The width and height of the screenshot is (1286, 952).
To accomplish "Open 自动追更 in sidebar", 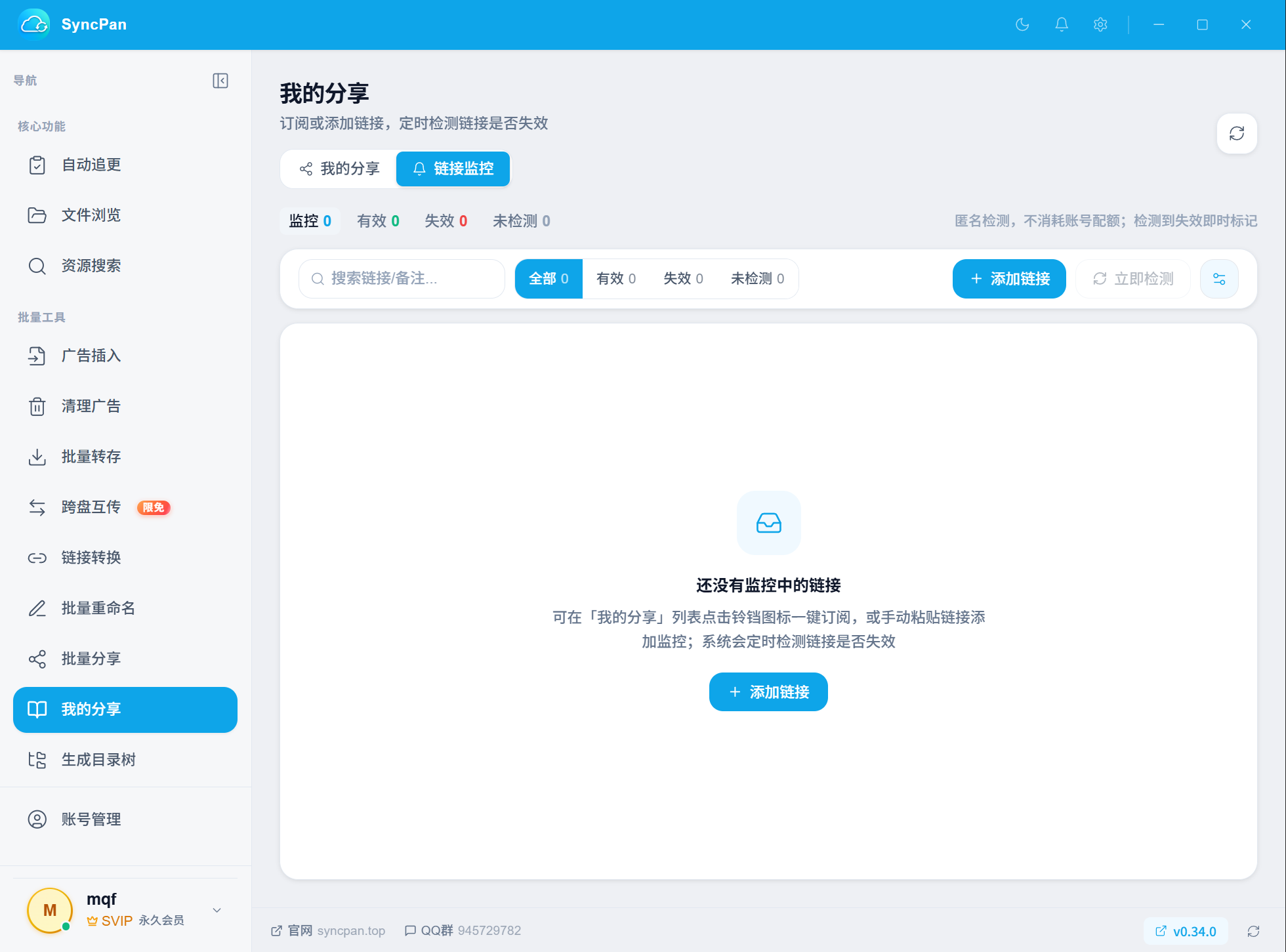I will [x=125, y=165].
